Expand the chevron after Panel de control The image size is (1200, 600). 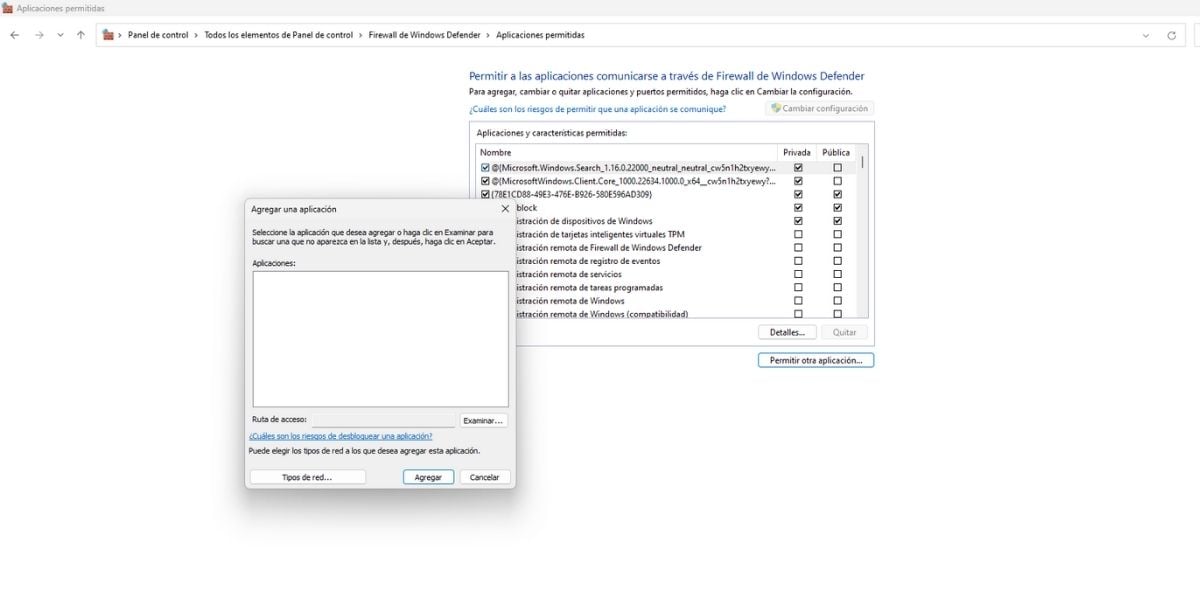pos(197,35)
